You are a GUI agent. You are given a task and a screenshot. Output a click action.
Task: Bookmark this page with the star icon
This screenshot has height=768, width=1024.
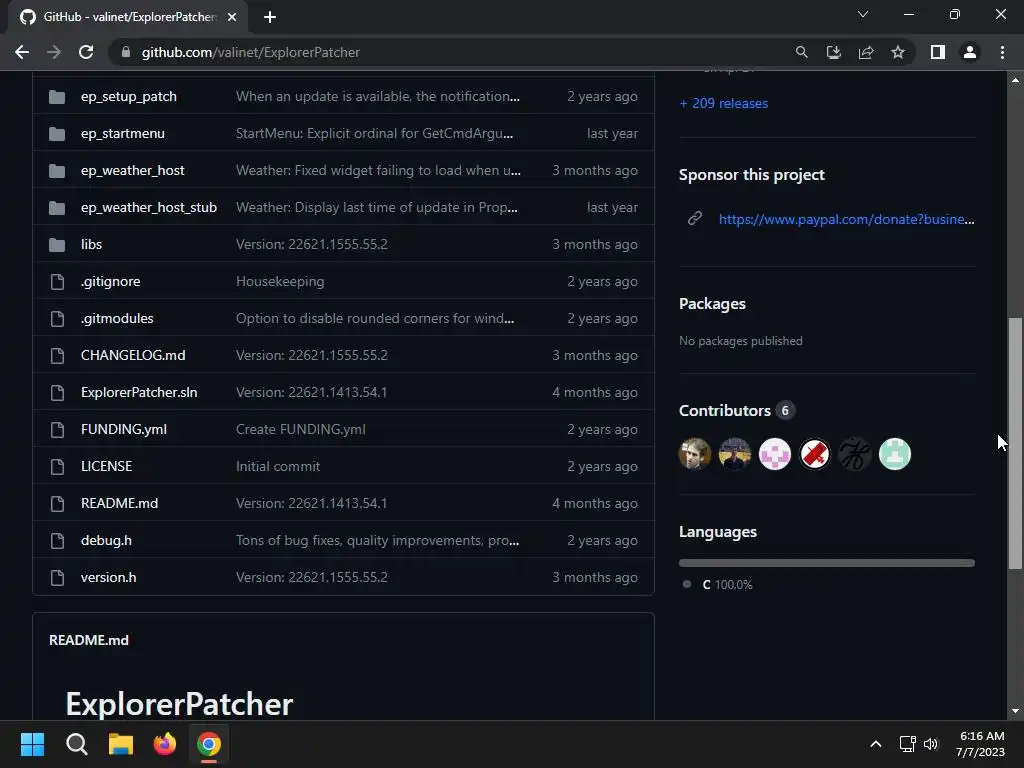tap(898, 52)
